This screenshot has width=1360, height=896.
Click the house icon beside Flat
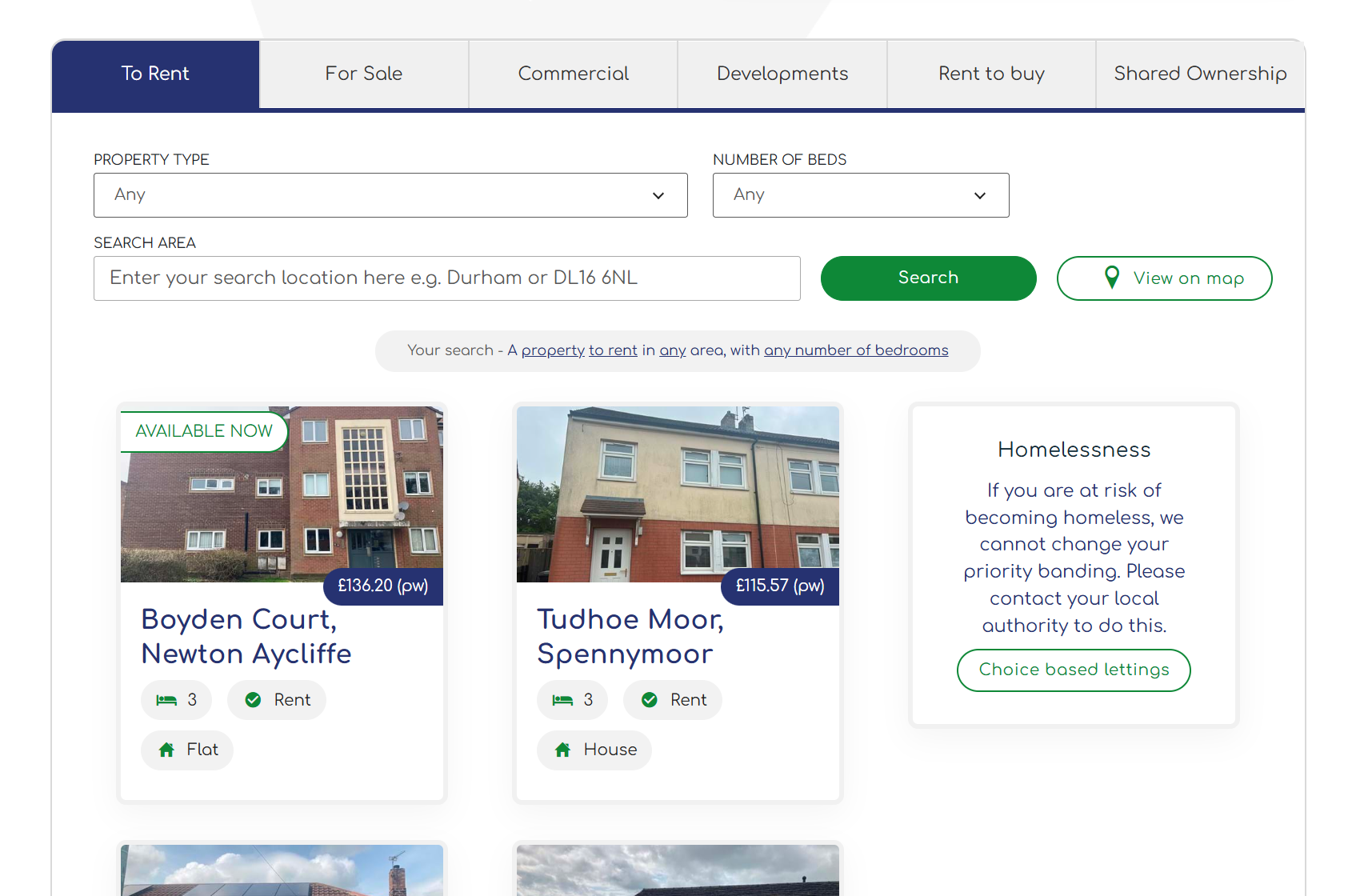tap(166, 750)
